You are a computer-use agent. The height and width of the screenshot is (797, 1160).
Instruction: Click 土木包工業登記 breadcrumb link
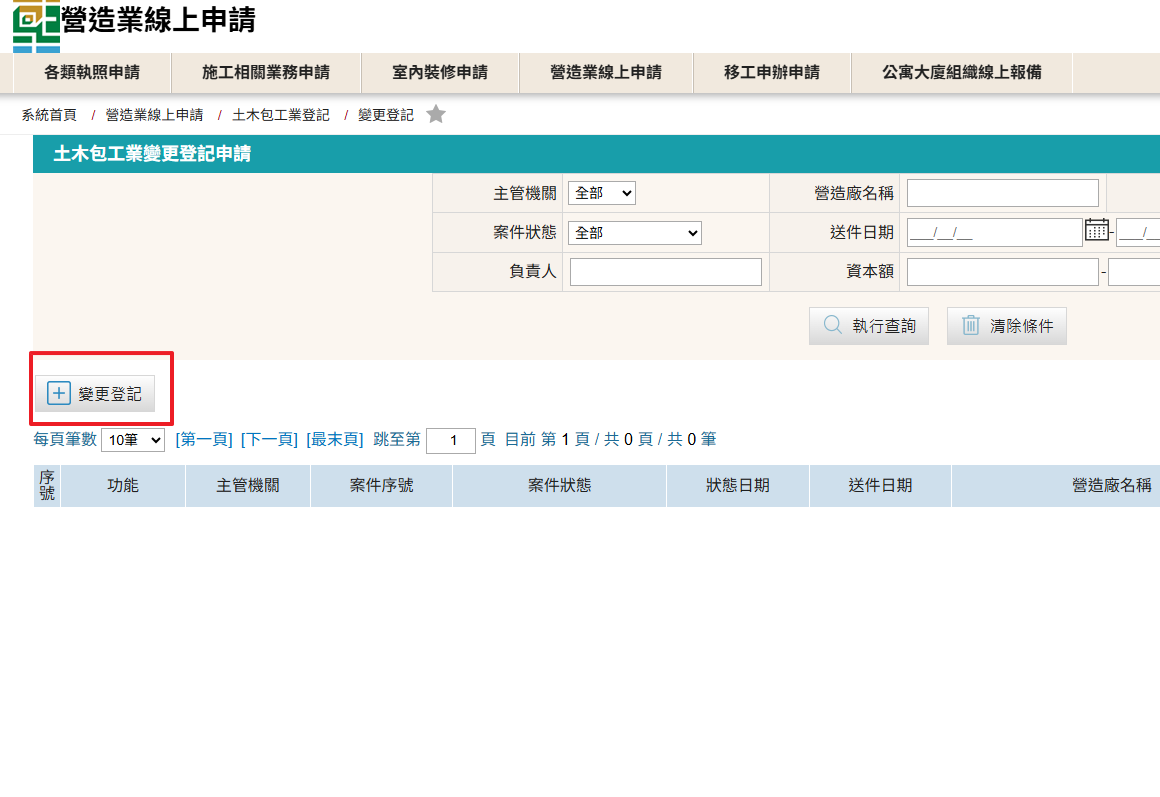tap(280, 115)
